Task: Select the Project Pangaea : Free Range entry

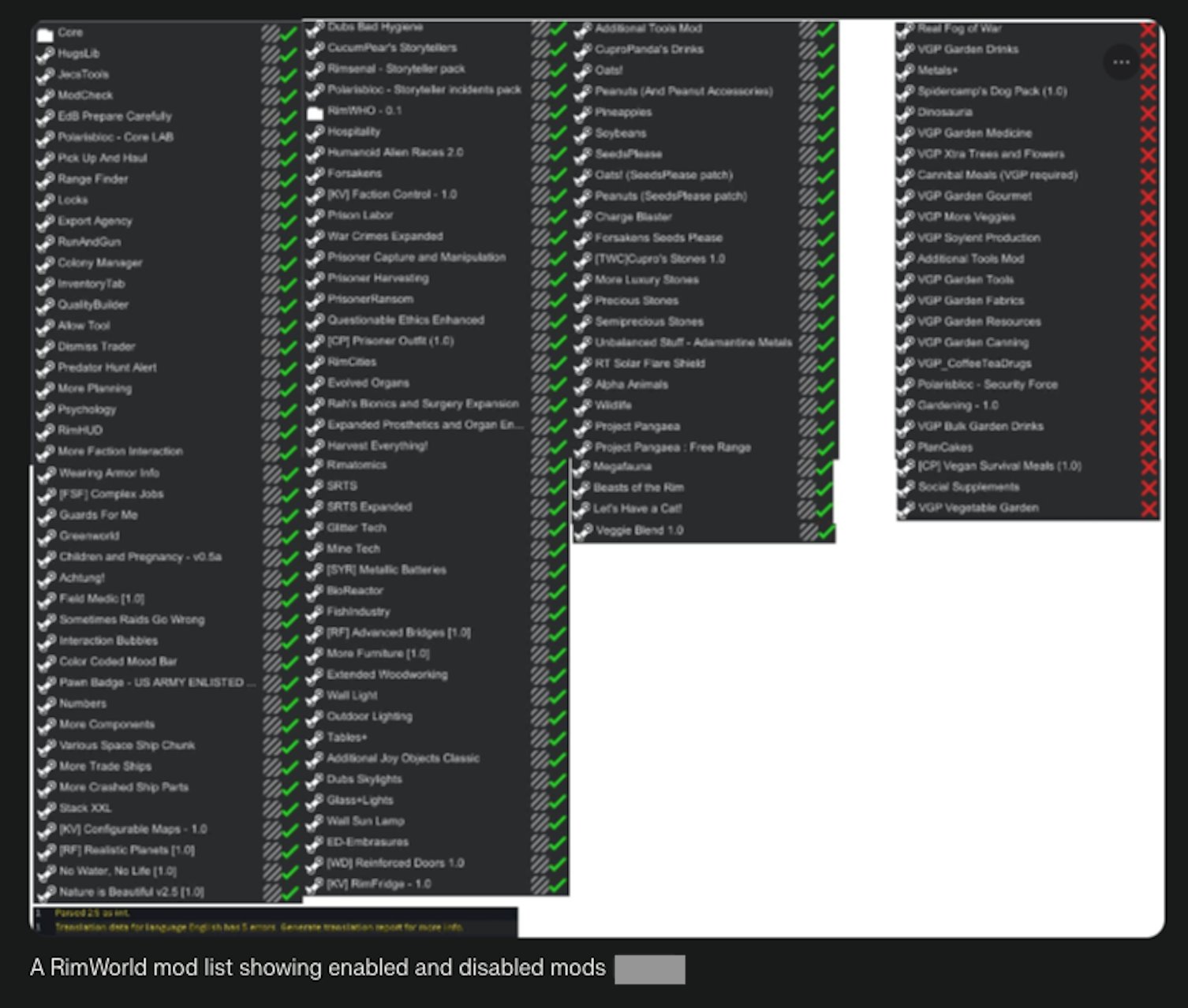Action: click(x=672, y=447)
